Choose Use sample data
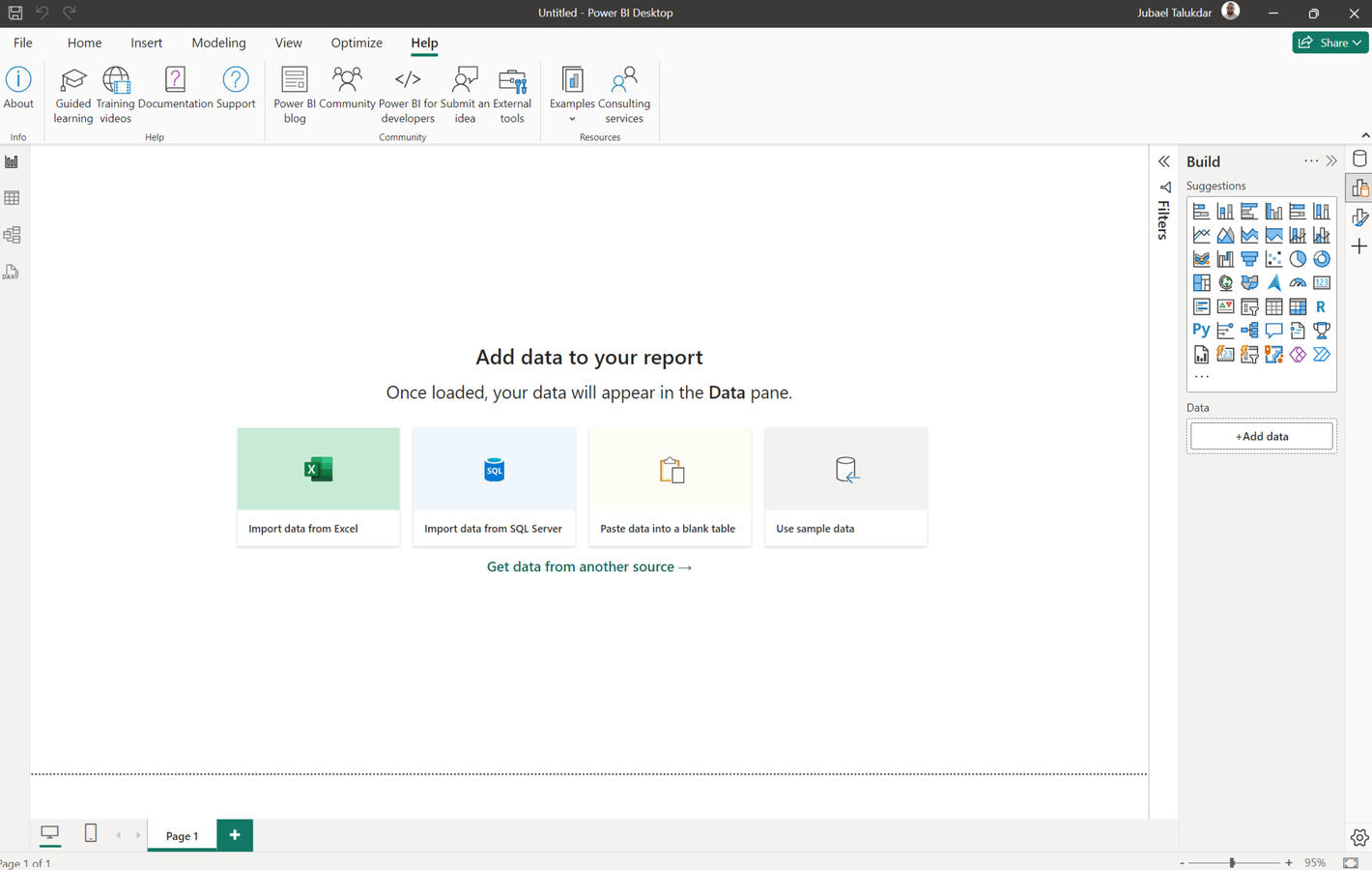The image size is (1372, 870). (845, 487)
